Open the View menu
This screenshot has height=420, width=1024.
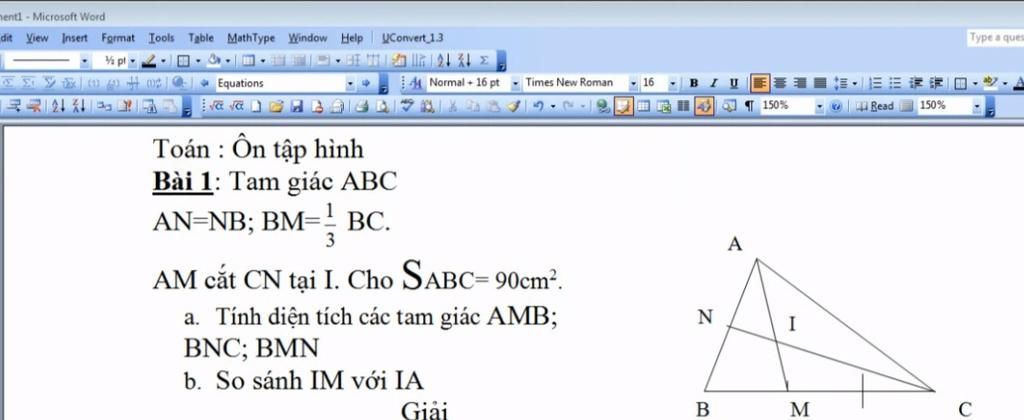[37, 38]
